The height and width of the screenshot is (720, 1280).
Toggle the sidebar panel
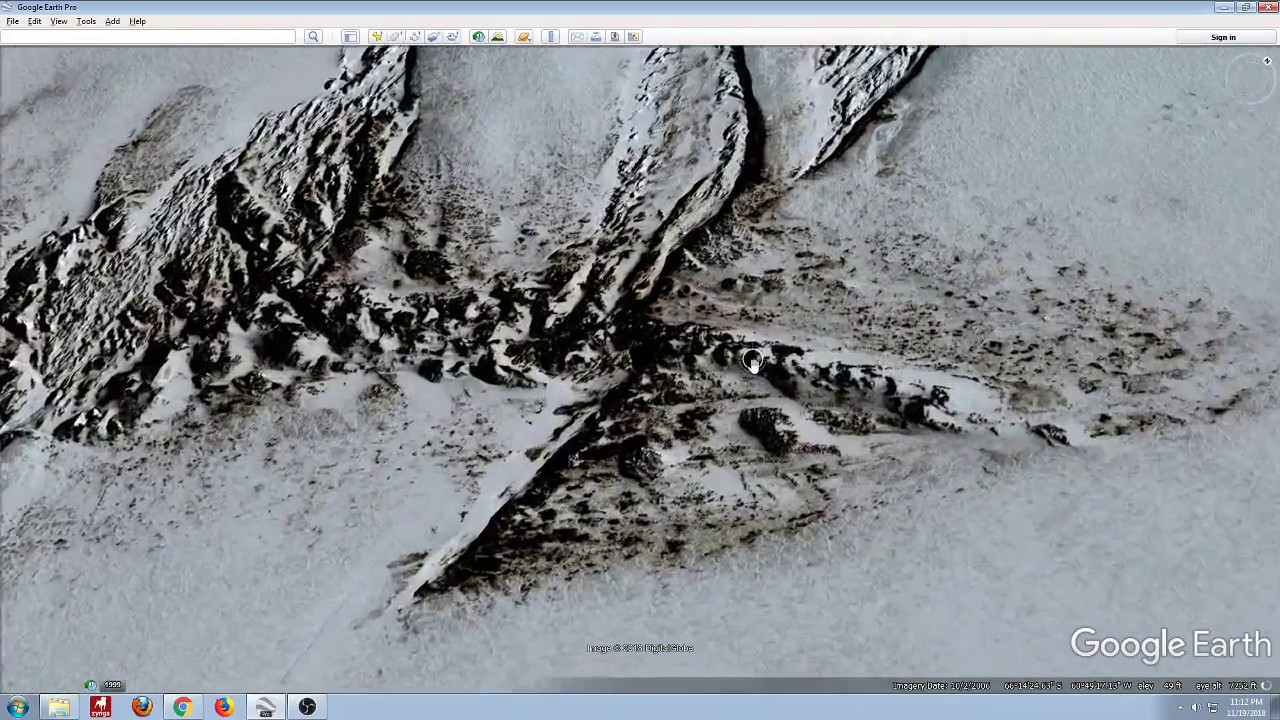coord(350,37)
